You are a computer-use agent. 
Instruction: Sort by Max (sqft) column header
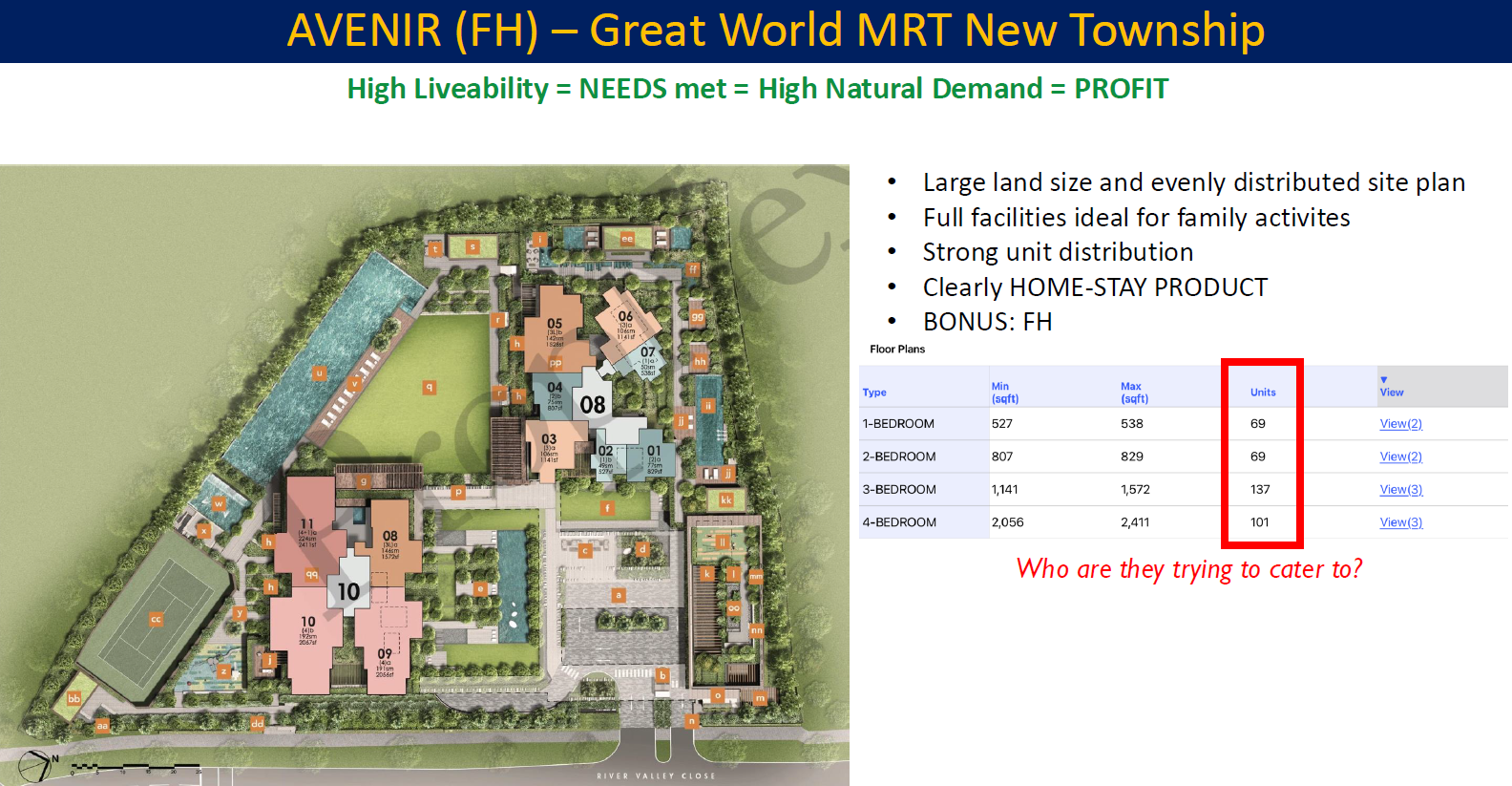pyautogui.click(x=1134, y=393)
